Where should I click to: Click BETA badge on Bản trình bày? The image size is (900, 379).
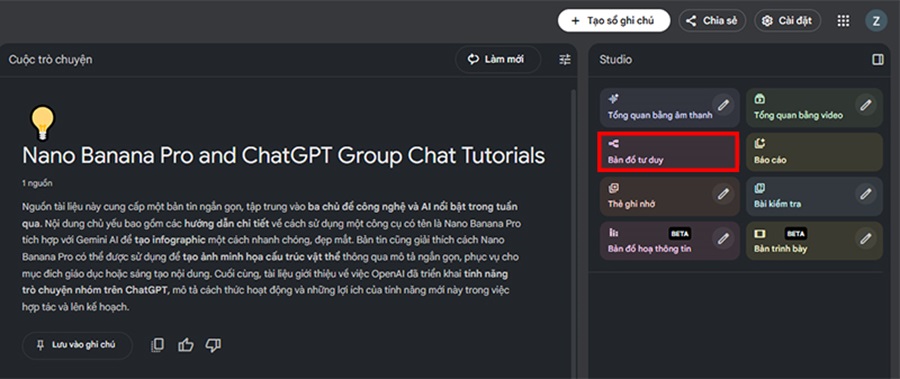[796, 233]
